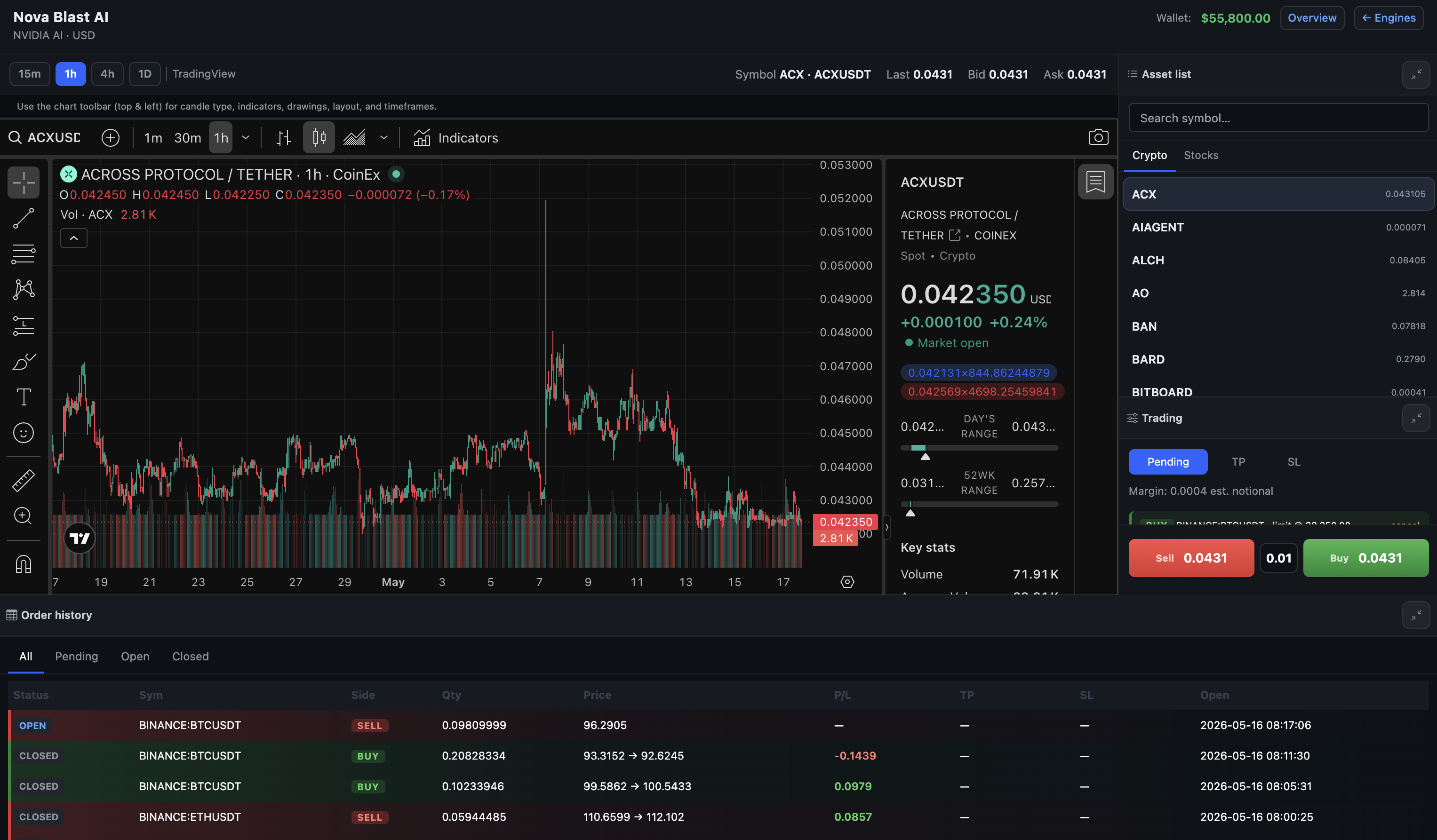Select the 4h timeframe
This screenshot has width=1437, height=840.
107,74
